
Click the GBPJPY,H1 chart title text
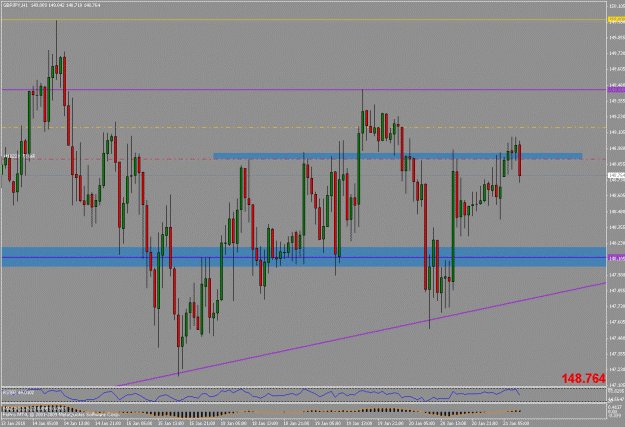point(15,5)
